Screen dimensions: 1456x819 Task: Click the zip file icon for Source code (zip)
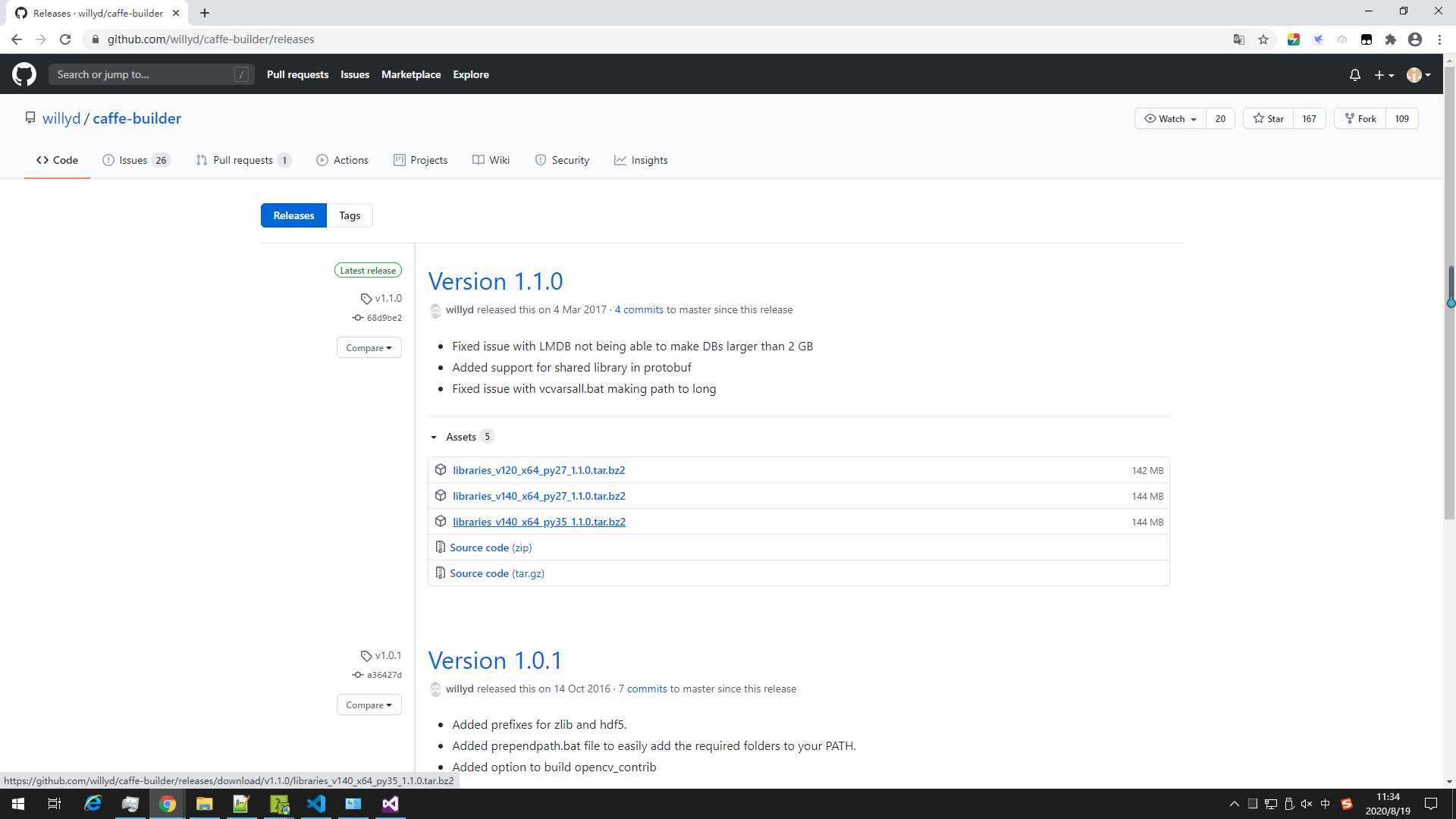[x=441, y=548]
